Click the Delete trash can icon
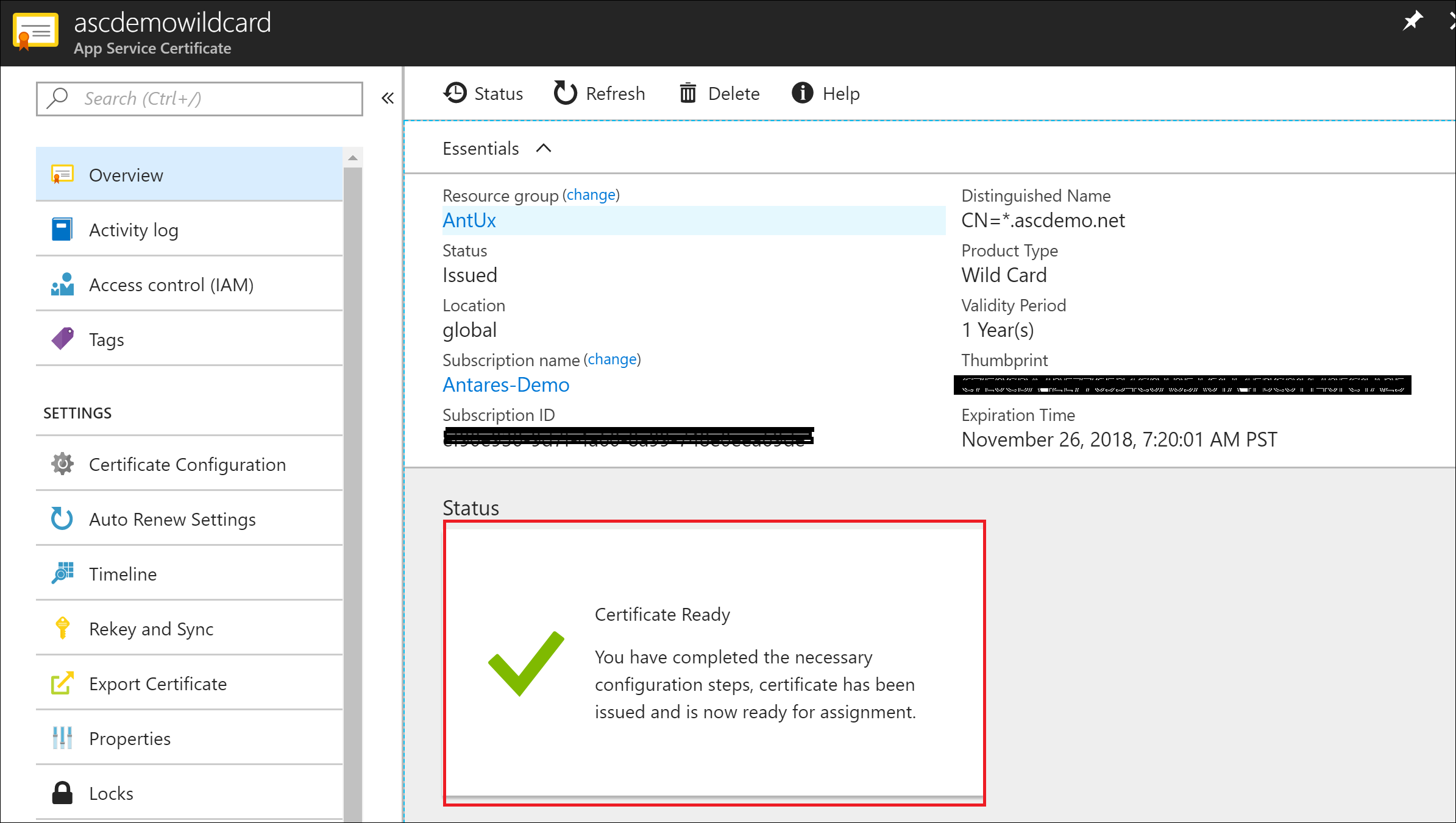The height and width of the screenshot is (823, 1456). click(687, 93)
